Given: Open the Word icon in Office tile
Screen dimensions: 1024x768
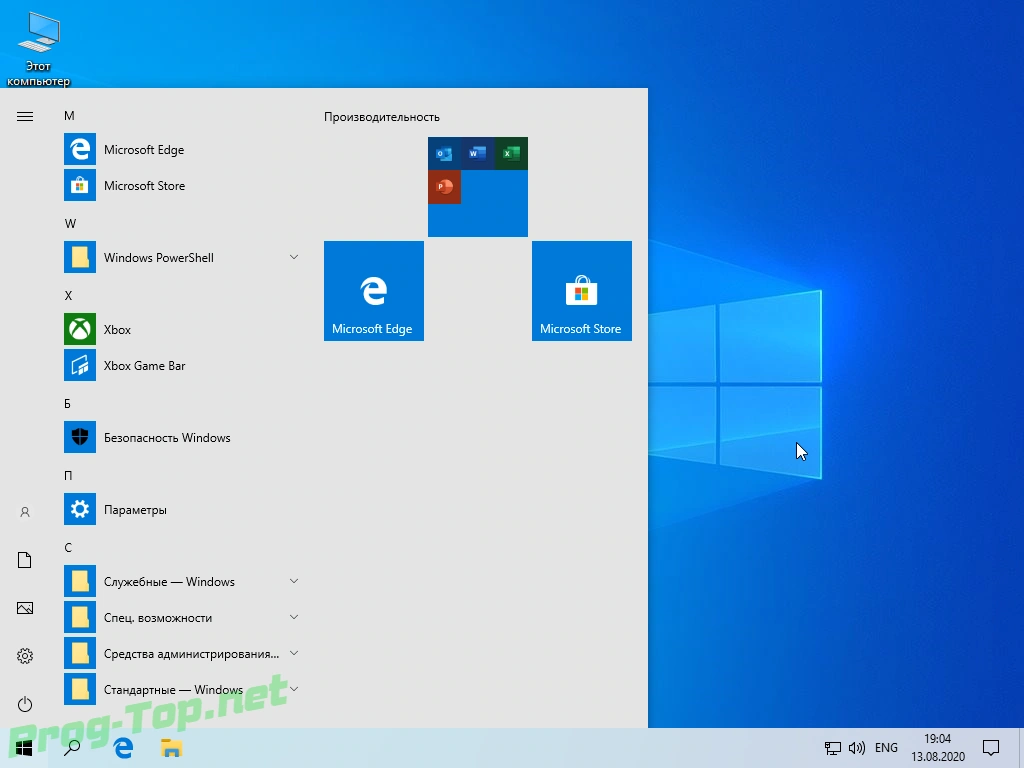Looking at the screenshot, I should coord(477,153).
